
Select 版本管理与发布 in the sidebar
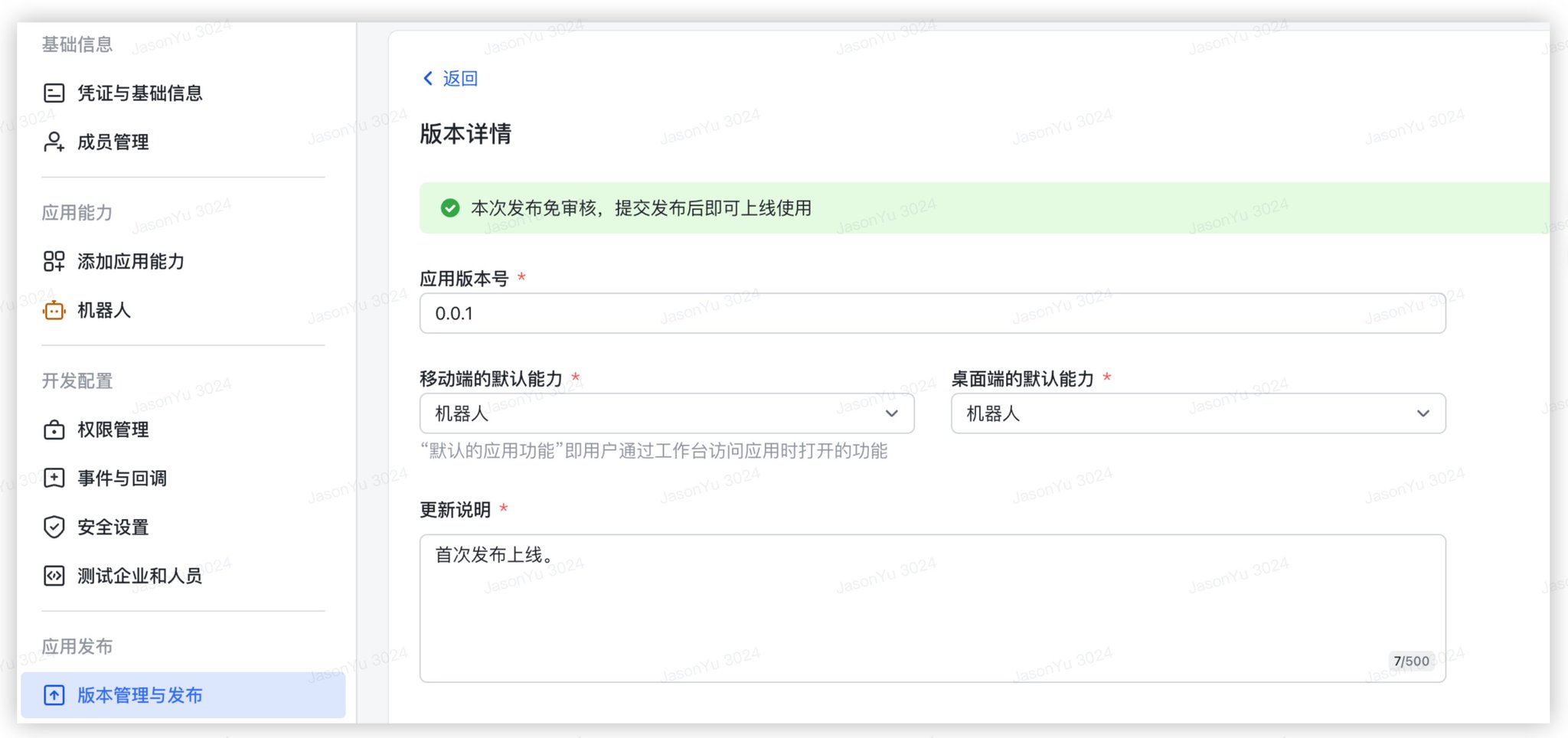183,695
